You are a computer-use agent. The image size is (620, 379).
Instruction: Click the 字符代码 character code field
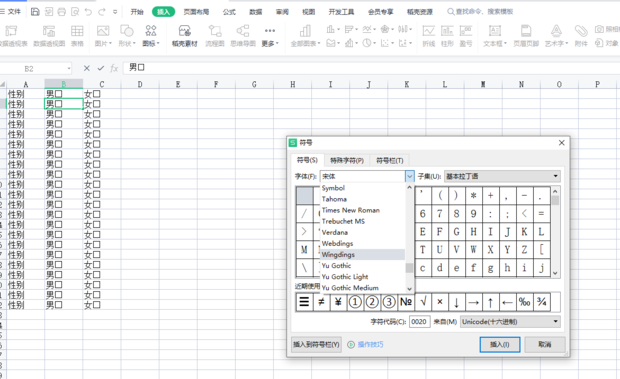(x=420, y=322)
